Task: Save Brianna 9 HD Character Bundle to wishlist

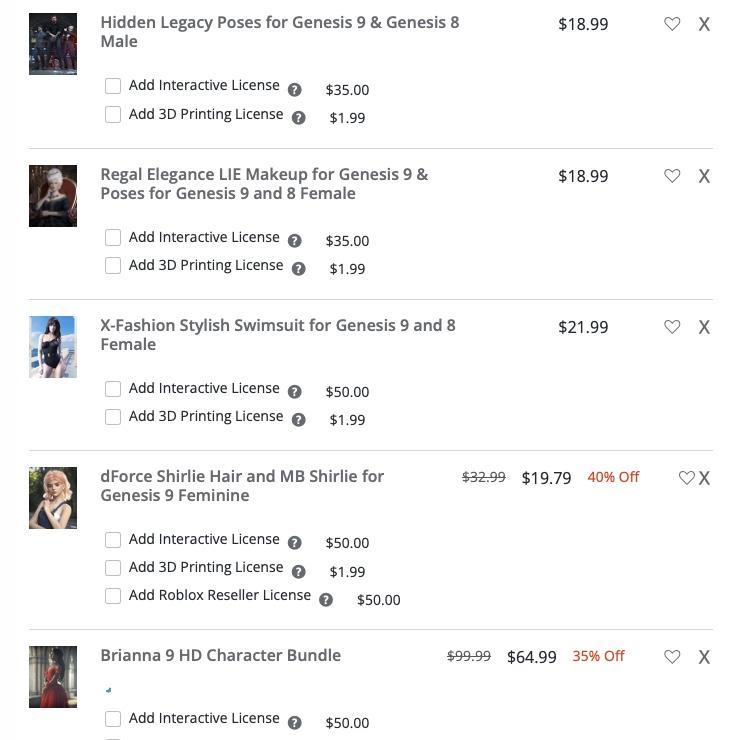Action: (672, 657)
